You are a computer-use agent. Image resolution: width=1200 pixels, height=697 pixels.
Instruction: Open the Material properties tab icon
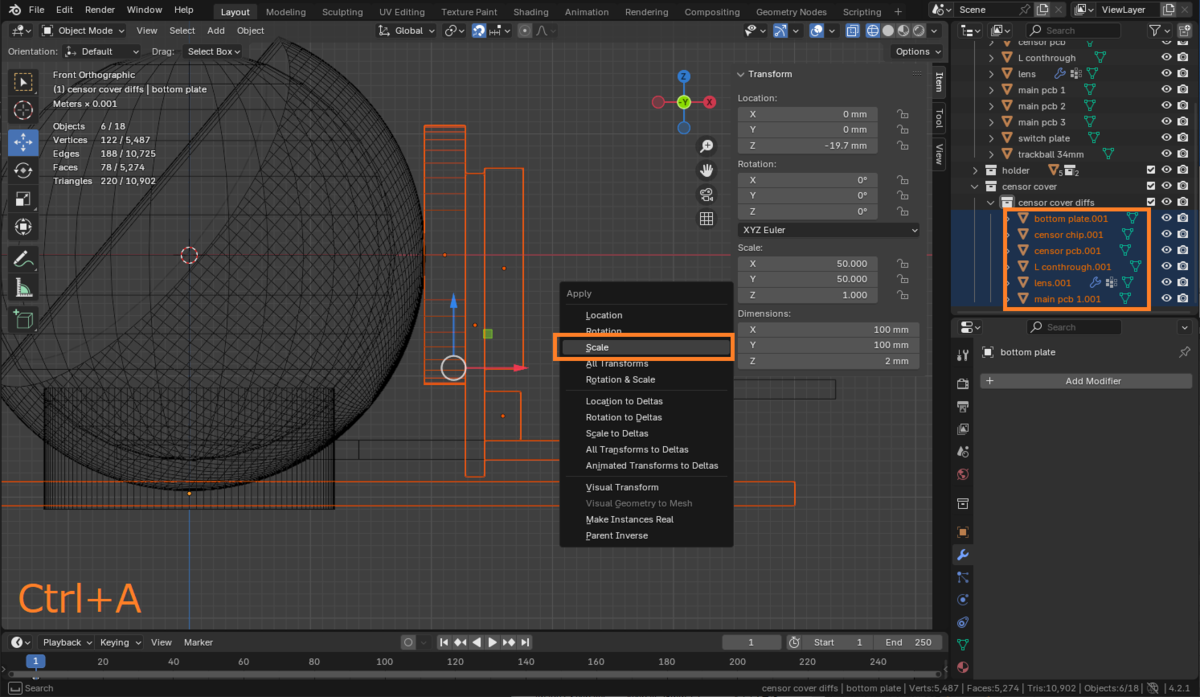(x=962, y=667)
